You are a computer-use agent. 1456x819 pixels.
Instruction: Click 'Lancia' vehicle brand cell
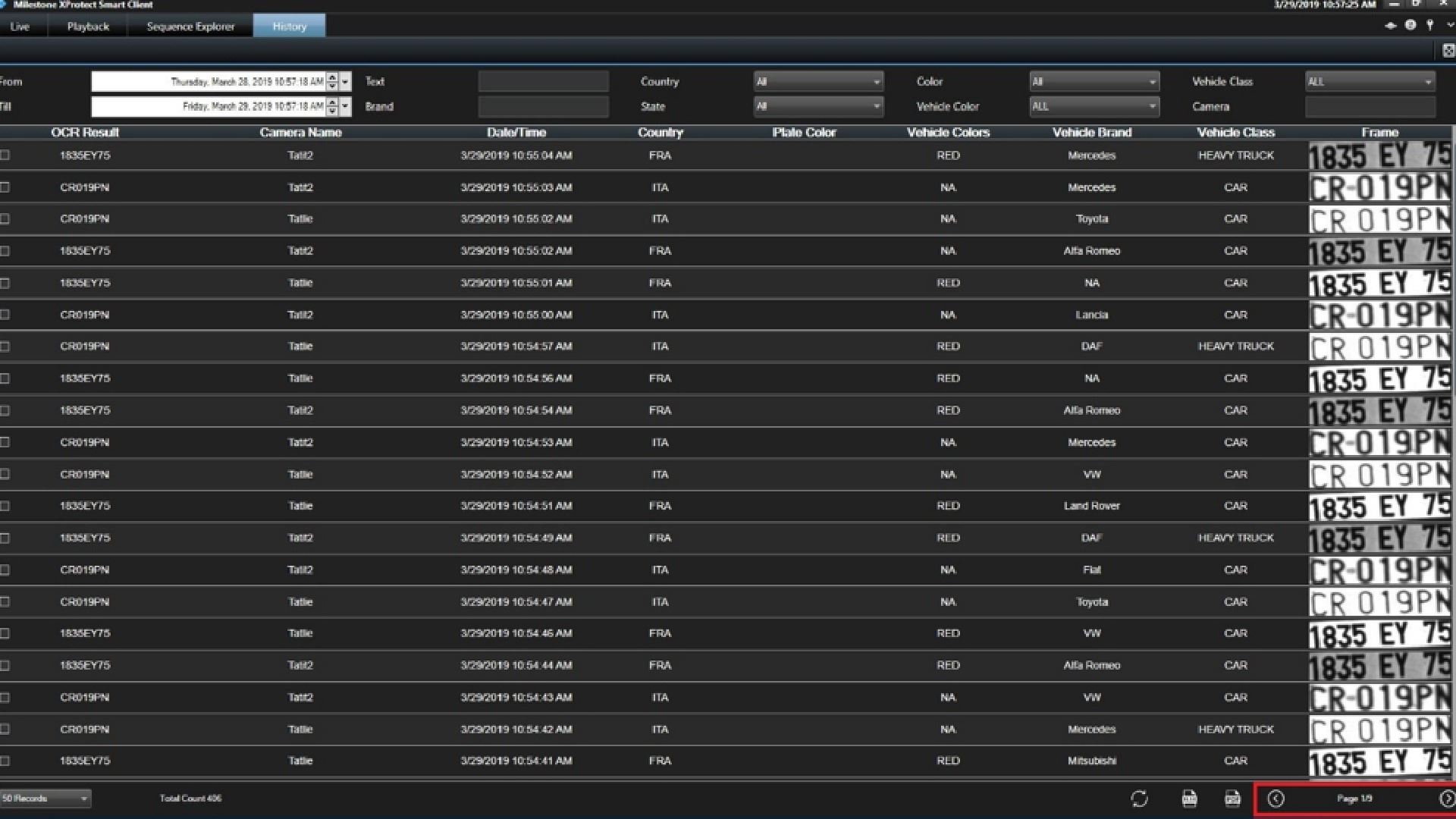(x=1092, y=315)
